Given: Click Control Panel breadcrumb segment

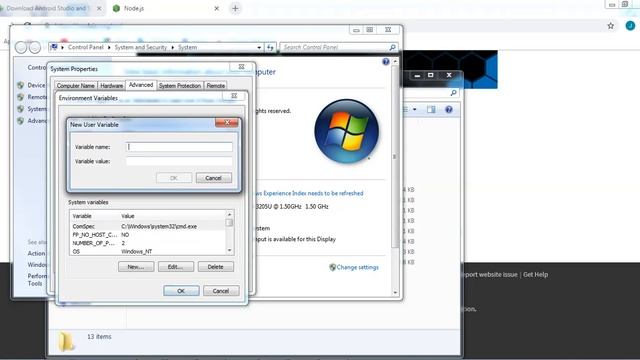Looking at the screenshot, I should 86,47.
